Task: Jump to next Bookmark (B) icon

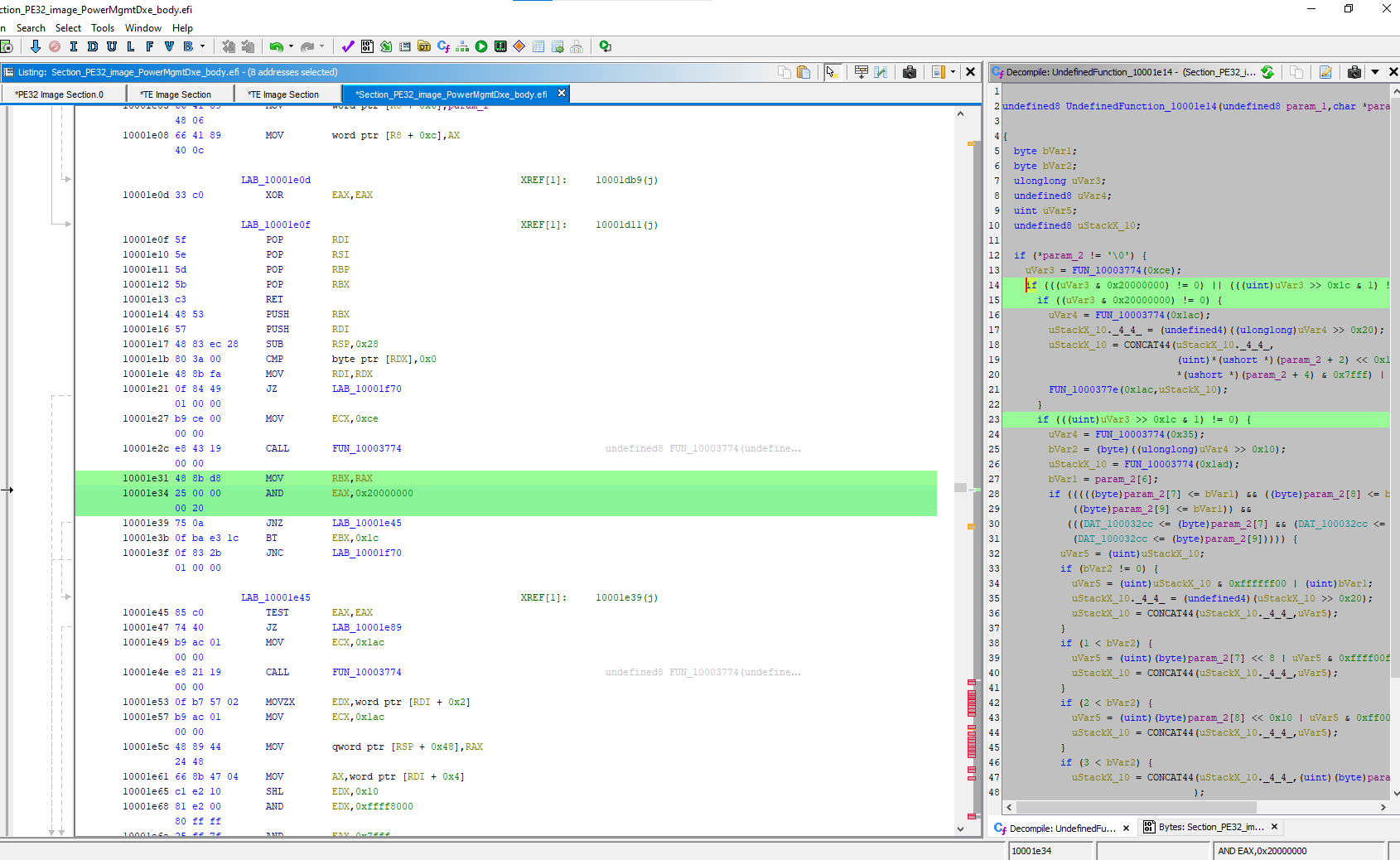Action: point(188,46)
